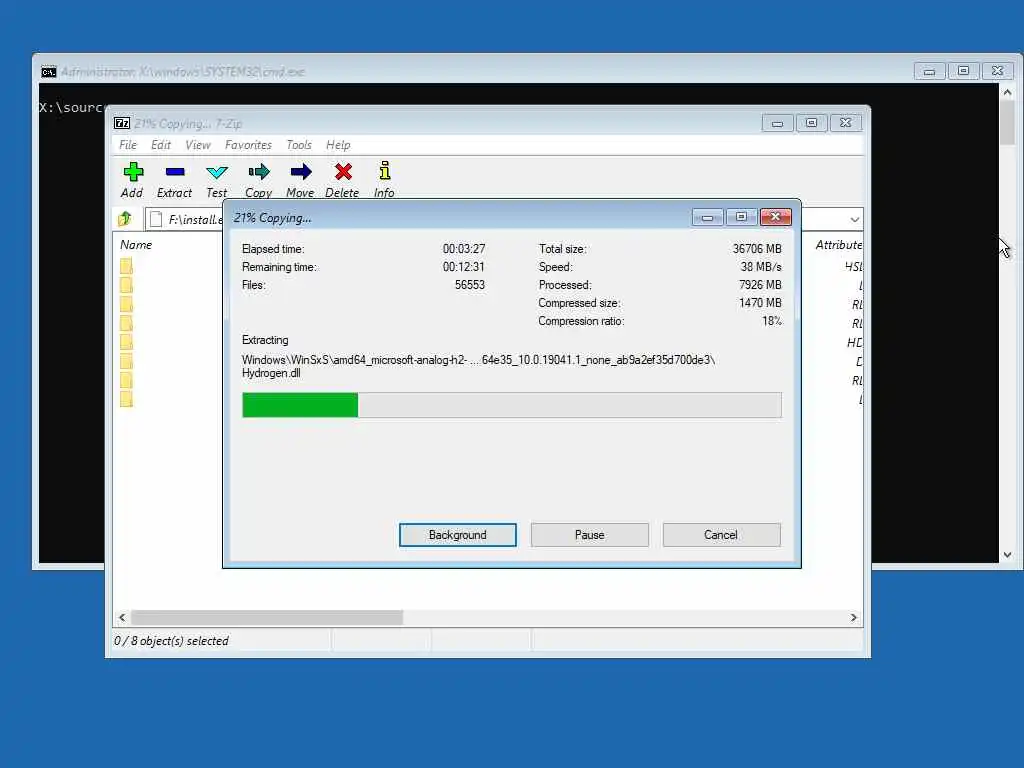Open the Favorites menu
1024x768 pixels.
pos(248,145)
